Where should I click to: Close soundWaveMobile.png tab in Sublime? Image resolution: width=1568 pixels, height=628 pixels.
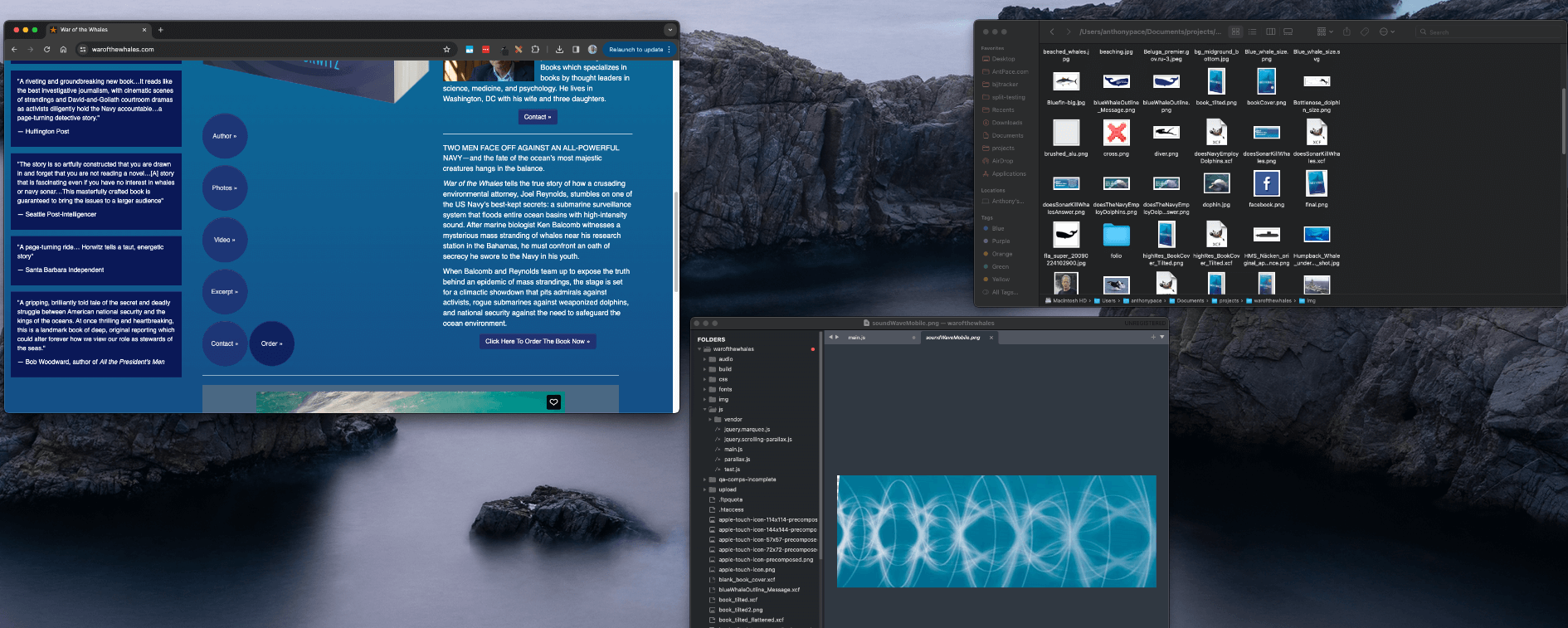991,338
